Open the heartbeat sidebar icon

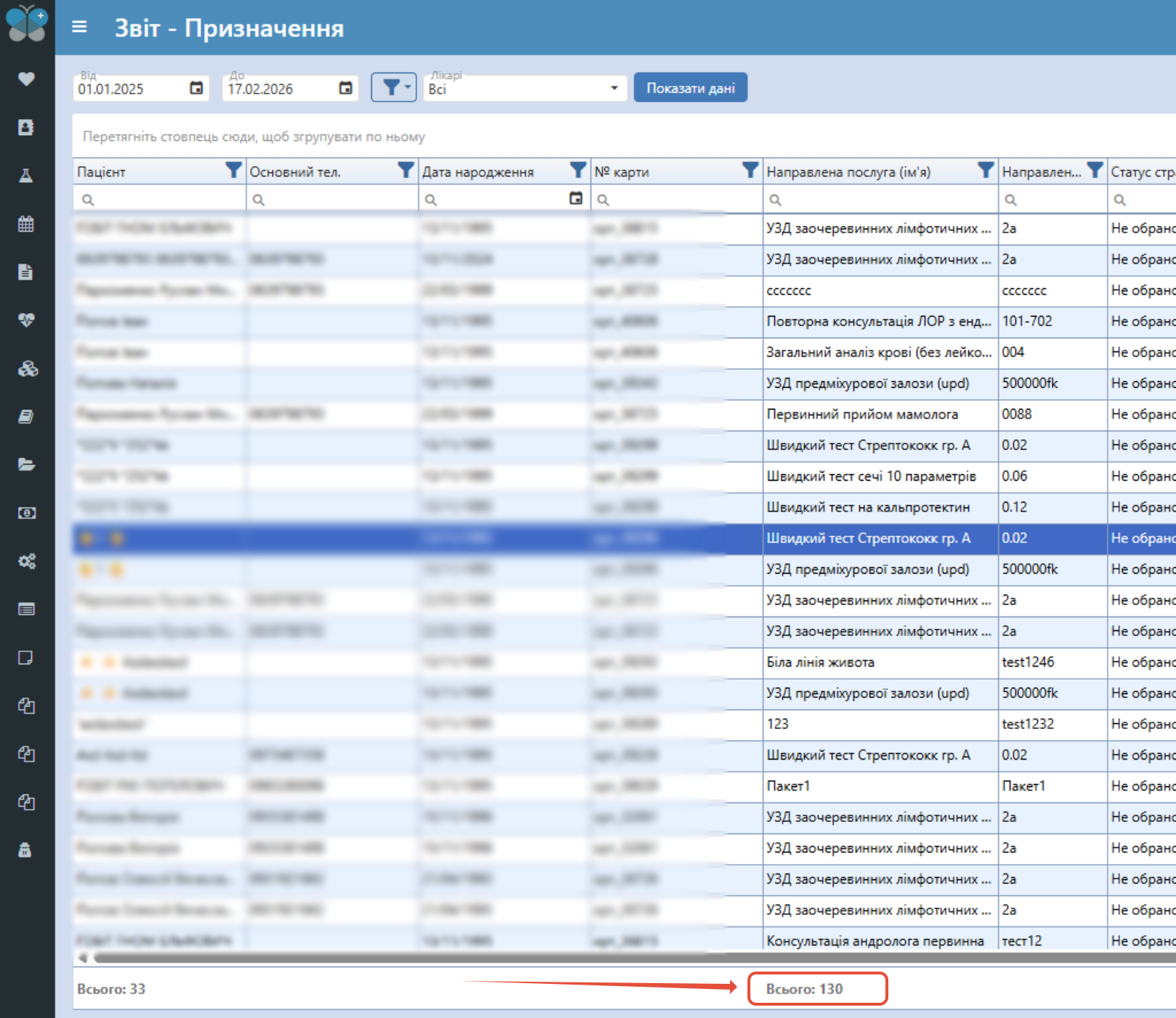(x=26, y=320)
